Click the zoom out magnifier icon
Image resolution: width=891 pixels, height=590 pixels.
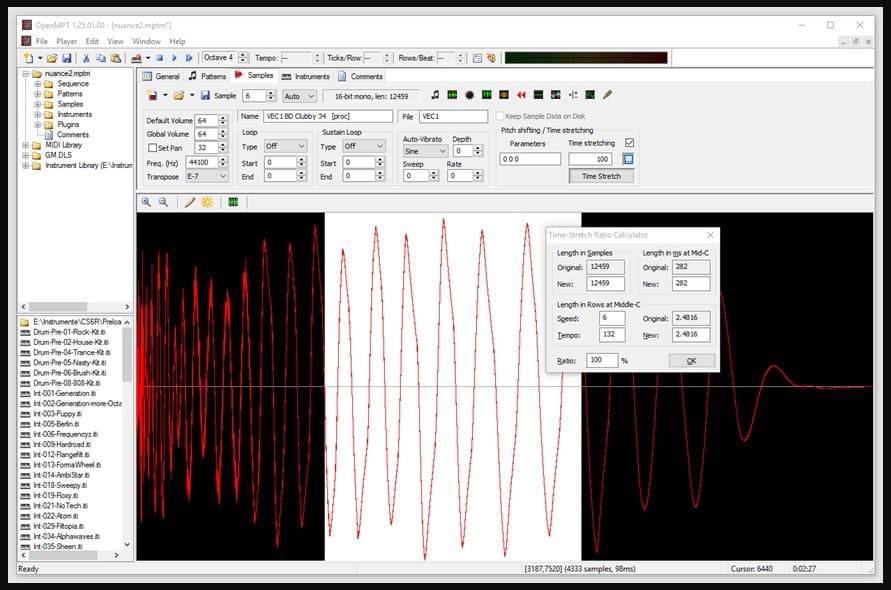(164, 202)
